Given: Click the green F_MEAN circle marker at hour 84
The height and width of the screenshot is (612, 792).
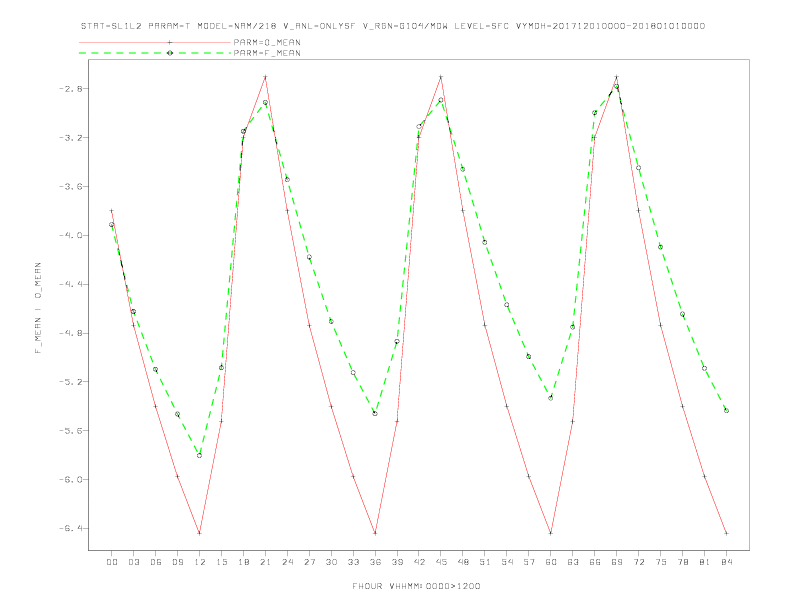Looking at the screenshot, I should (x=726, y=411).
